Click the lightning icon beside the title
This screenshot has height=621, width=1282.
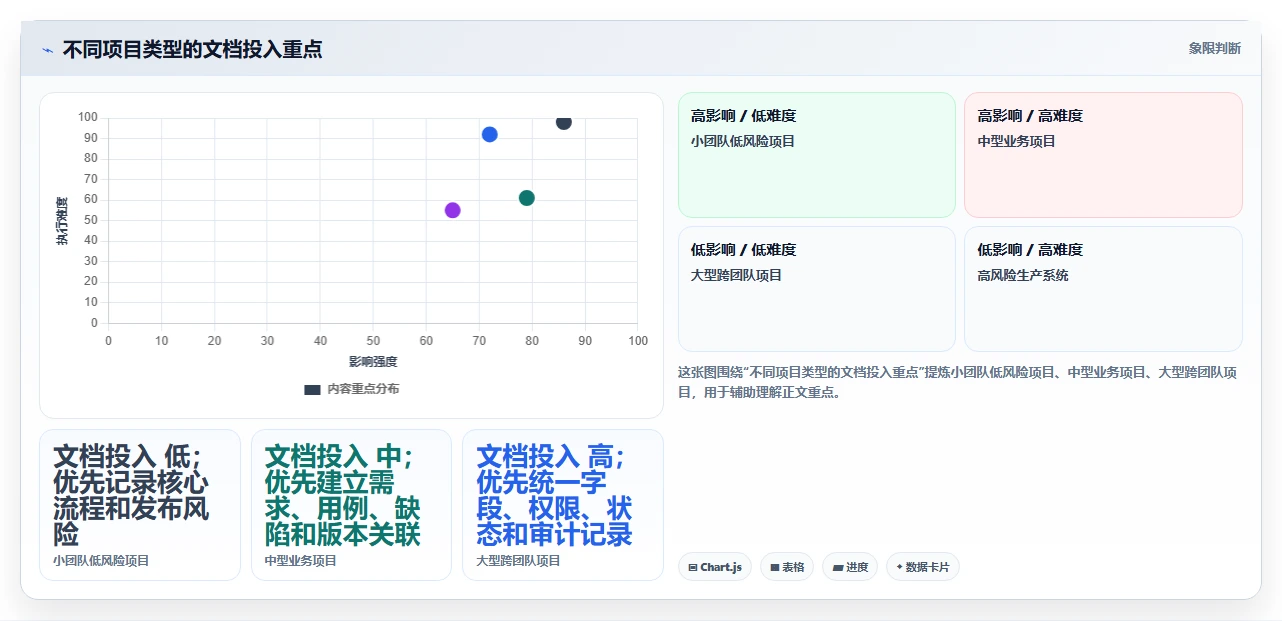click(x=47, y=50)
